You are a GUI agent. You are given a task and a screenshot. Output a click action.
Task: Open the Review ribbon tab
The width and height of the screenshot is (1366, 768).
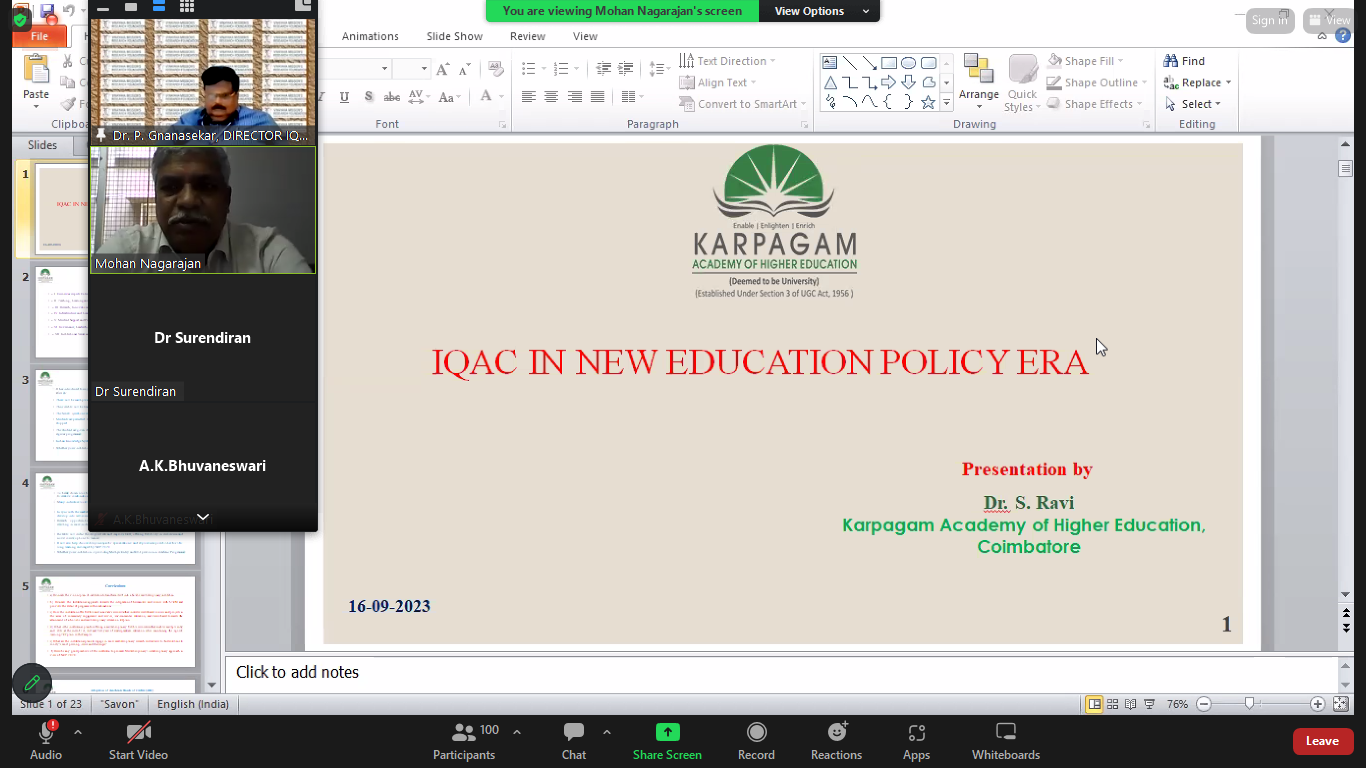527,36
